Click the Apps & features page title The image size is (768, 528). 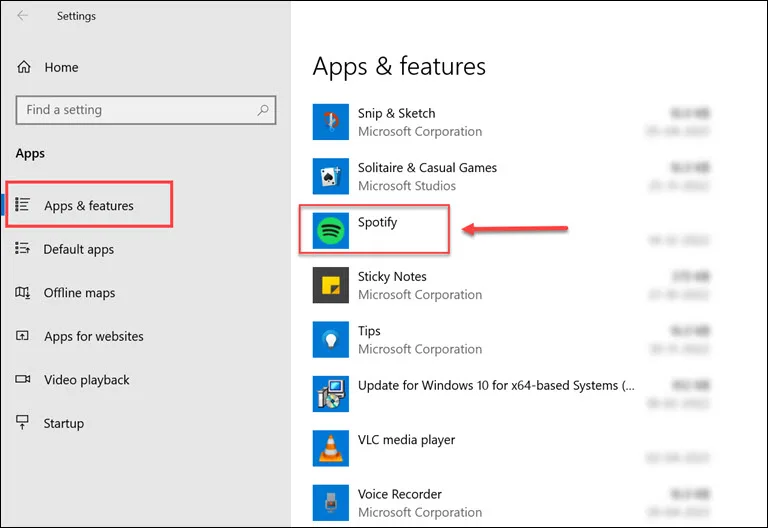pos(399,66)
